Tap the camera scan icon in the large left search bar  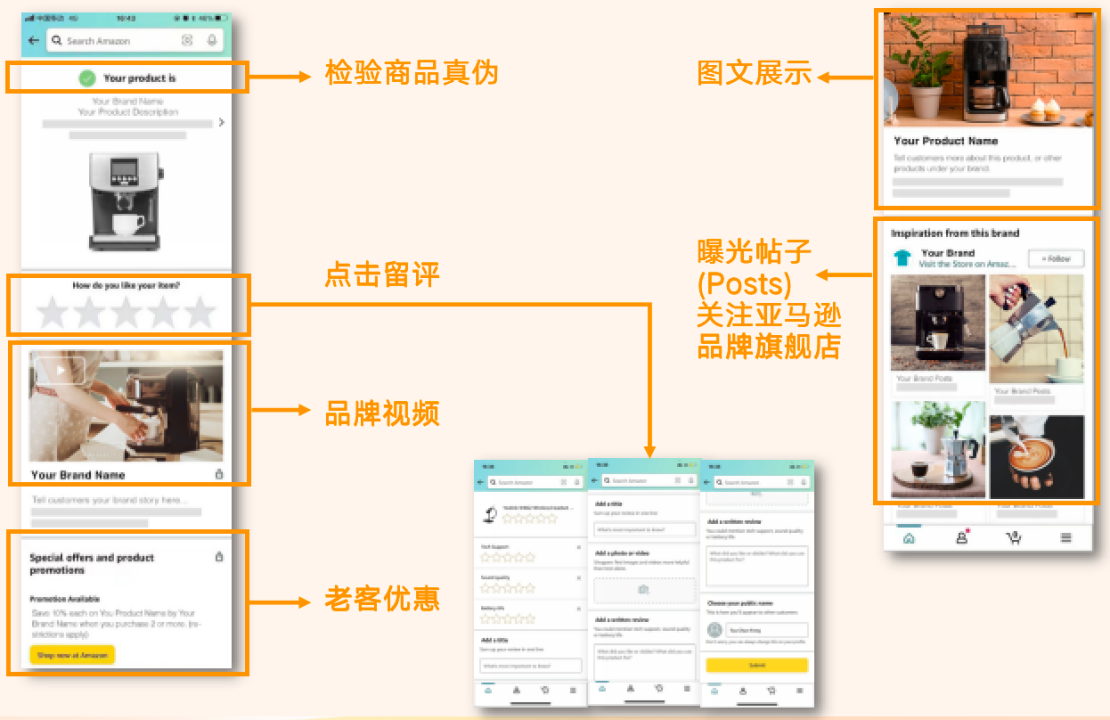[x=187, y=41]
